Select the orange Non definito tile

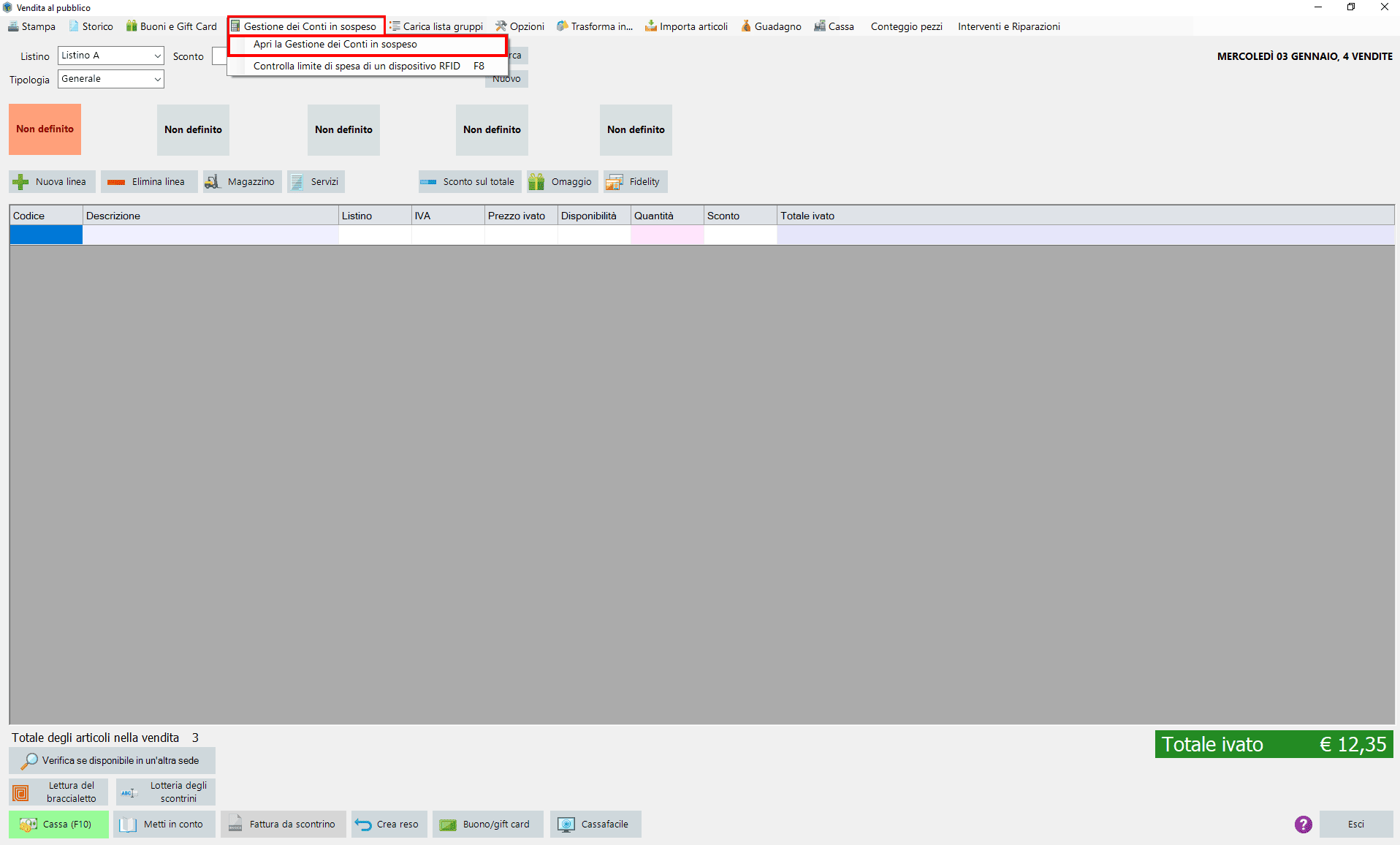45,129
